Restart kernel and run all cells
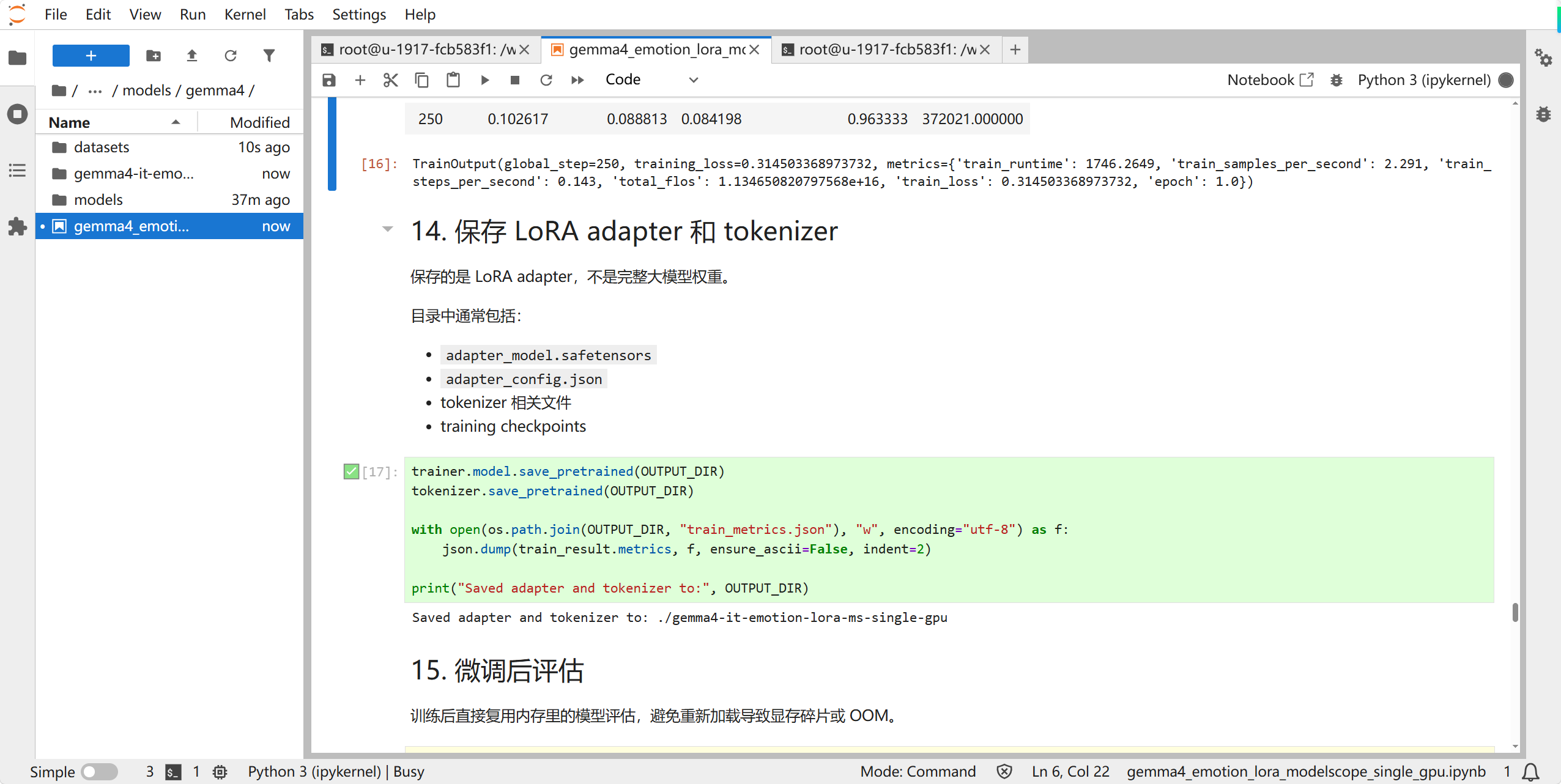Viewport: 1561px width, 784px height. pos(577,80)
